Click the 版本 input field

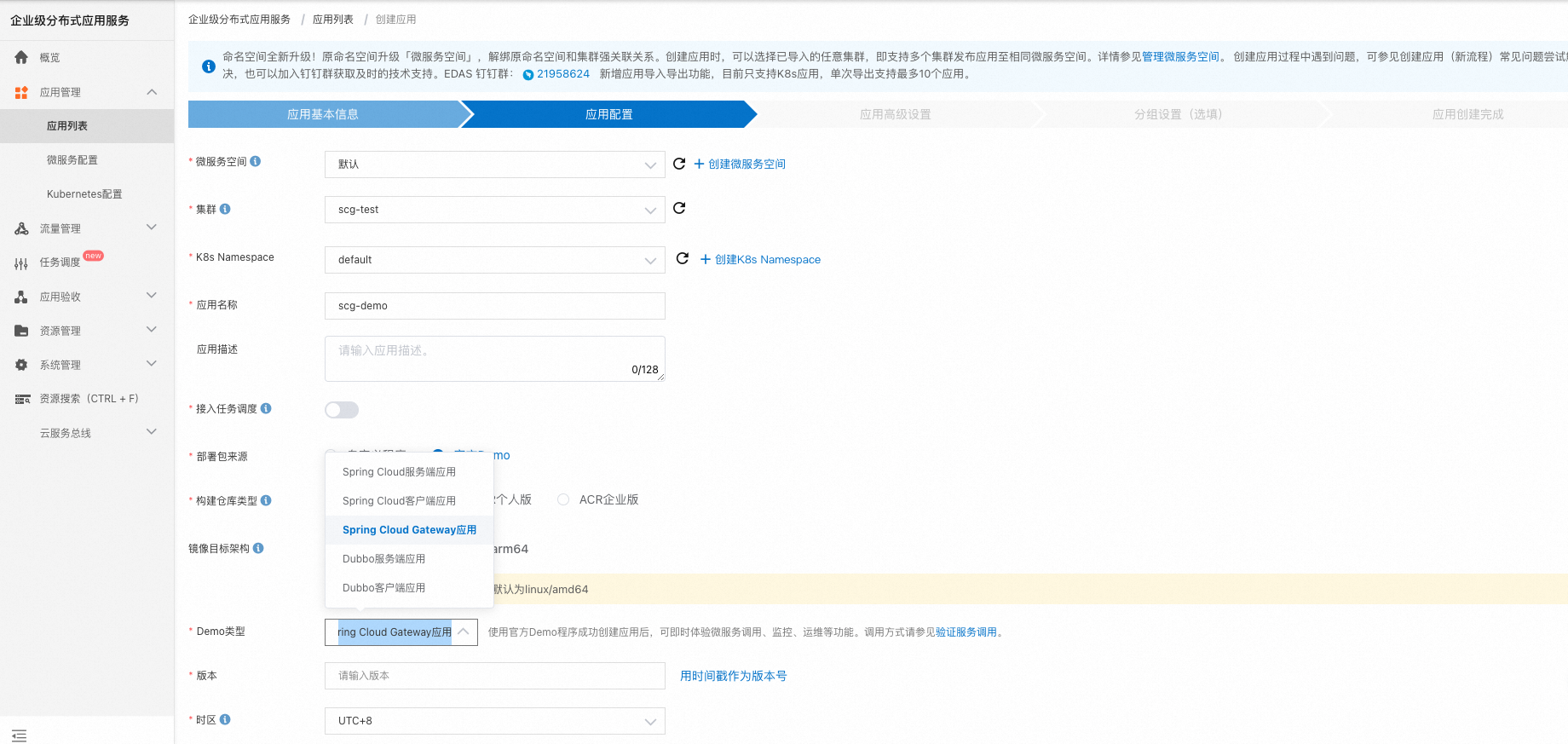495,676
